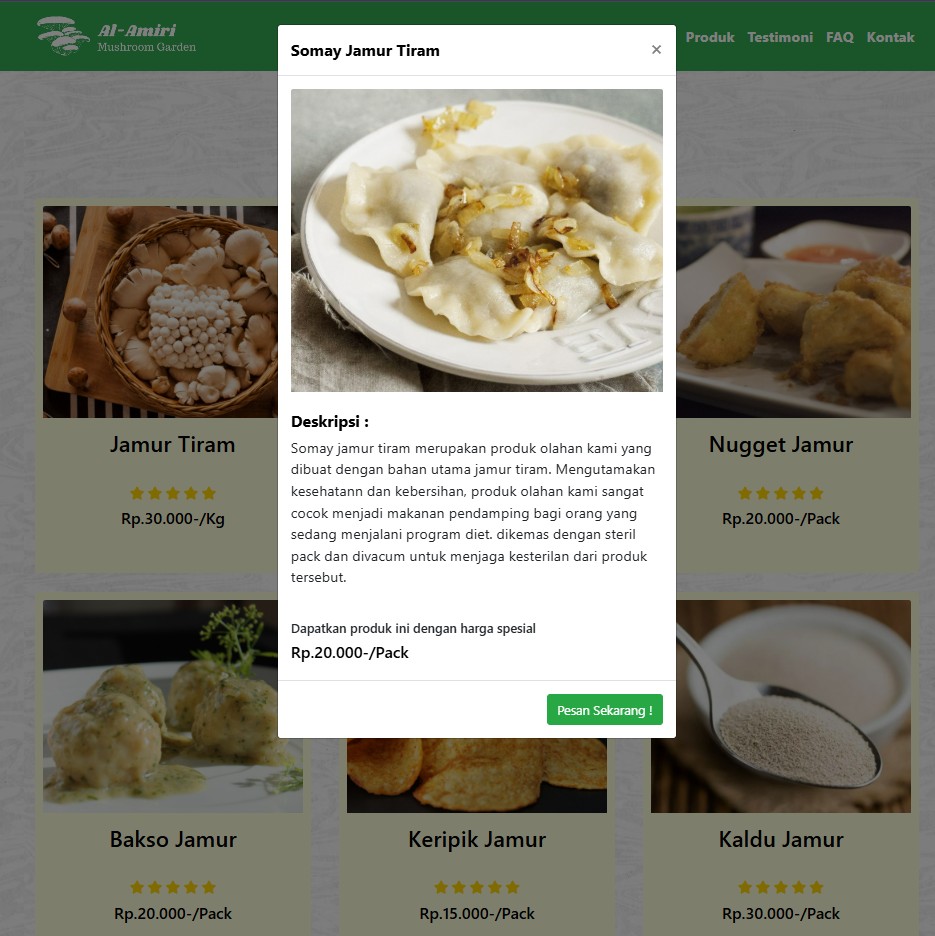This screenshot has width=935, height=936.
Task: Click the Keripik Jamur chips image
Action: 476,775
